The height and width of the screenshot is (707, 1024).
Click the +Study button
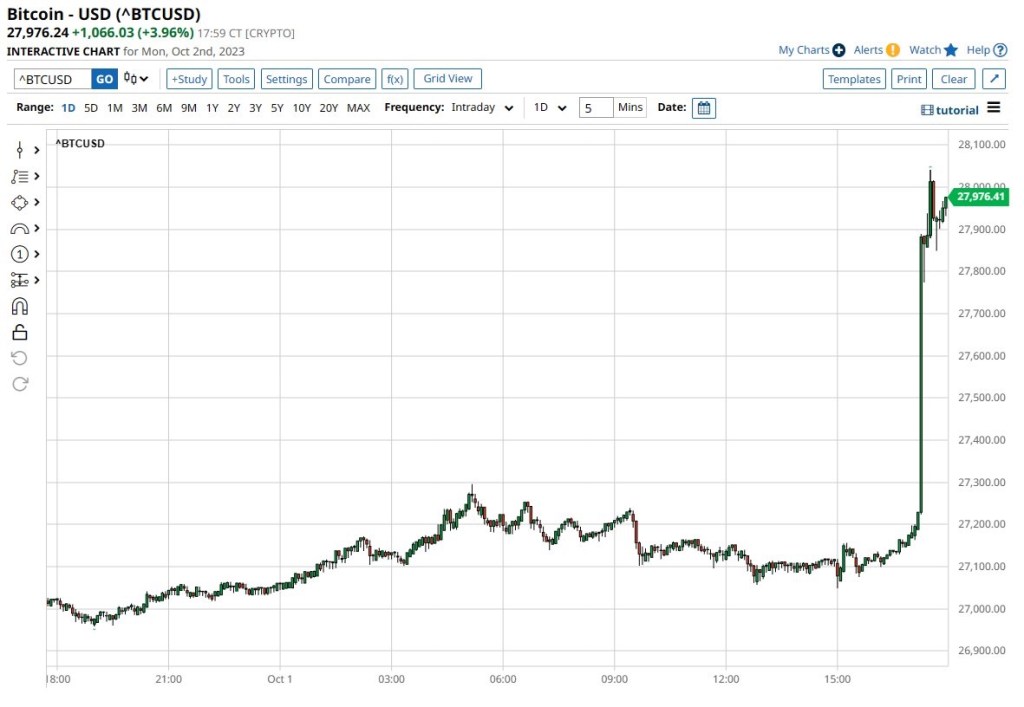point(189,79)
